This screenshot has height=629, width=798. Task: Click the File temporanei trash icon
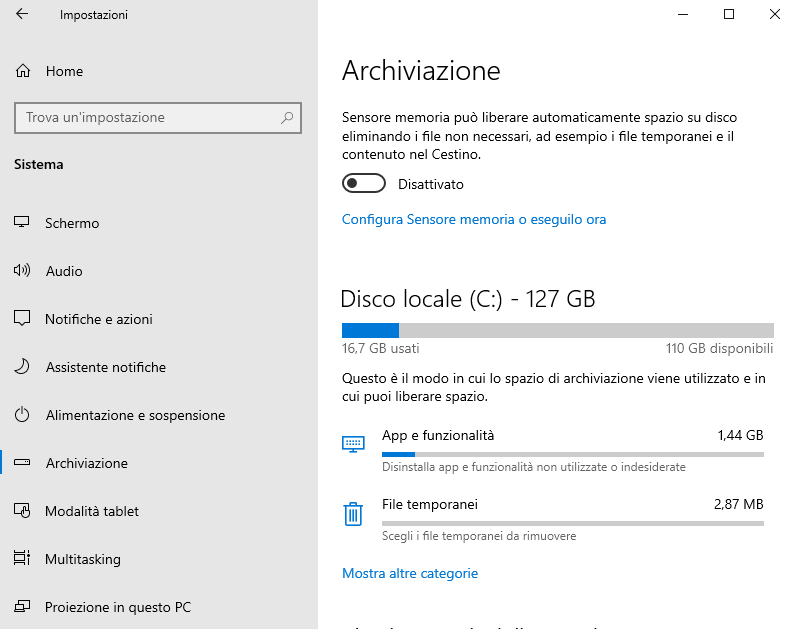[352, 514]
